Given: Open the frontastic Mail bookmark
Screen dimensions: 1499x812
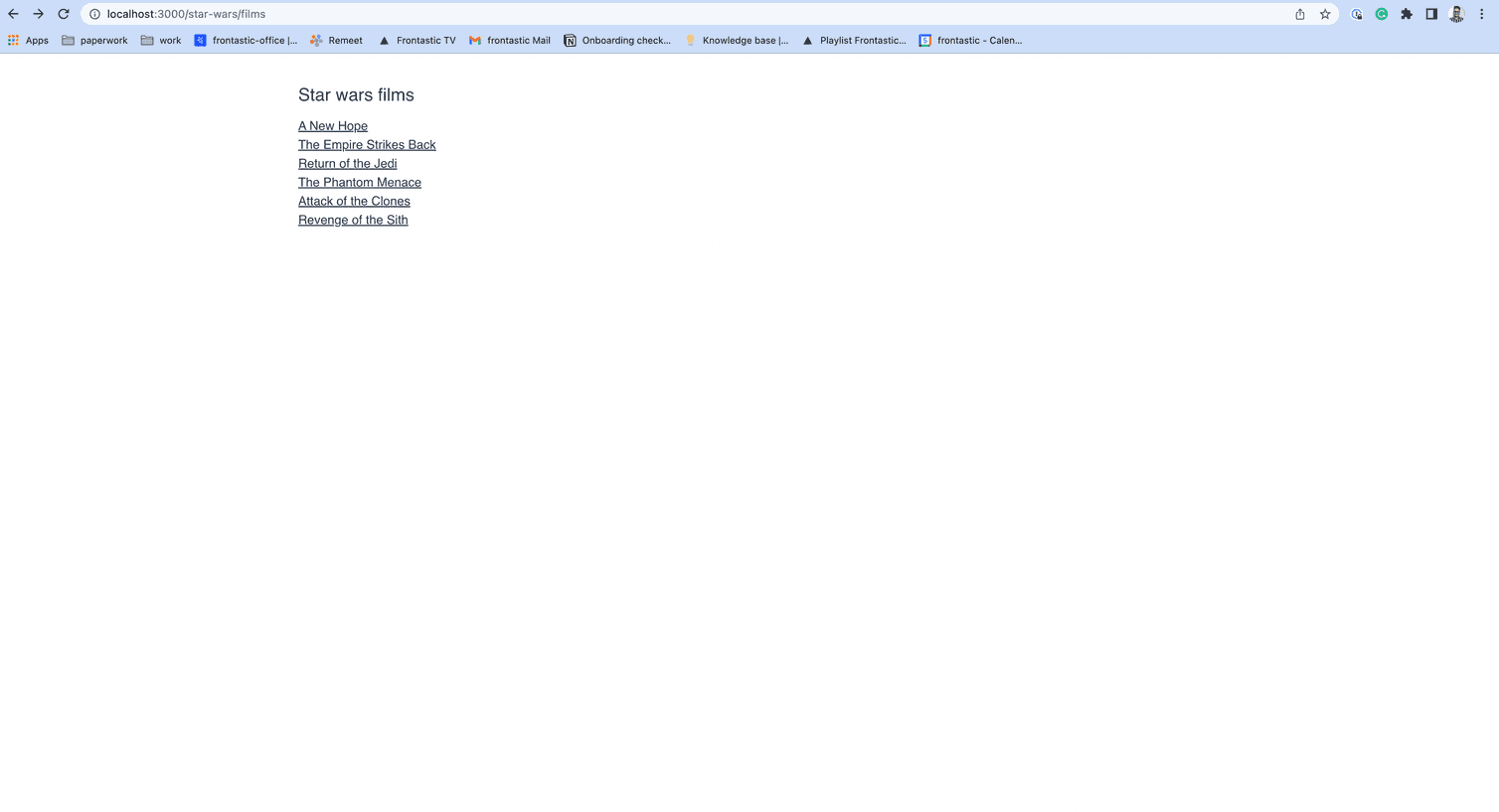Looking at the screenshot, I should (509, 41).
